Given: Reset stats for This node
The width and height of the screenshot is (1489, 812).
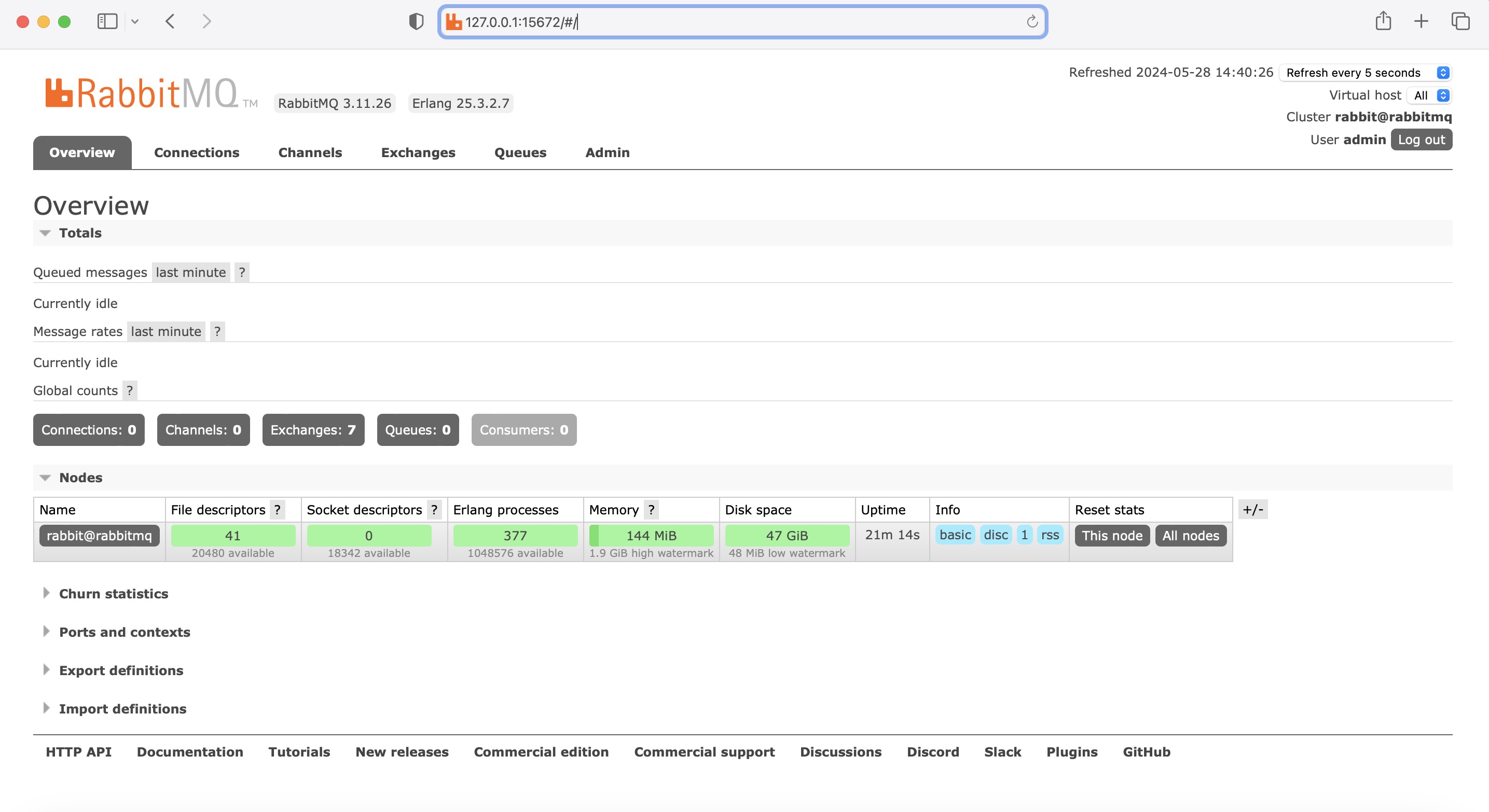Looking at the screenshot, I should click(1111, 535).
